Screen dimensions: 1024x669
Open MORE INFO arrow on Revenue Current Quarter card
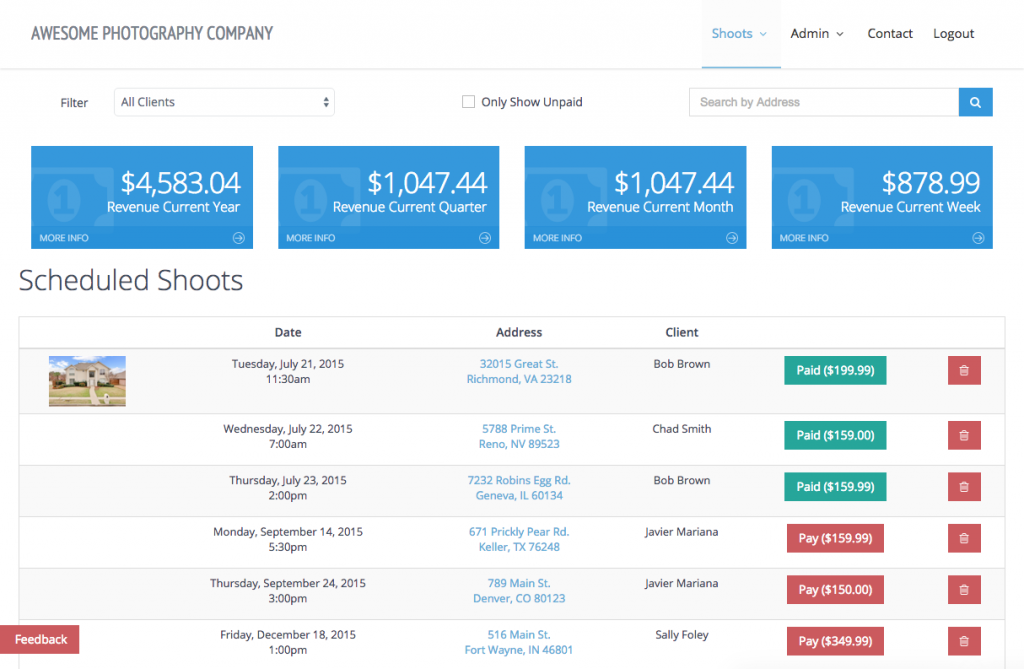point(484,238)
